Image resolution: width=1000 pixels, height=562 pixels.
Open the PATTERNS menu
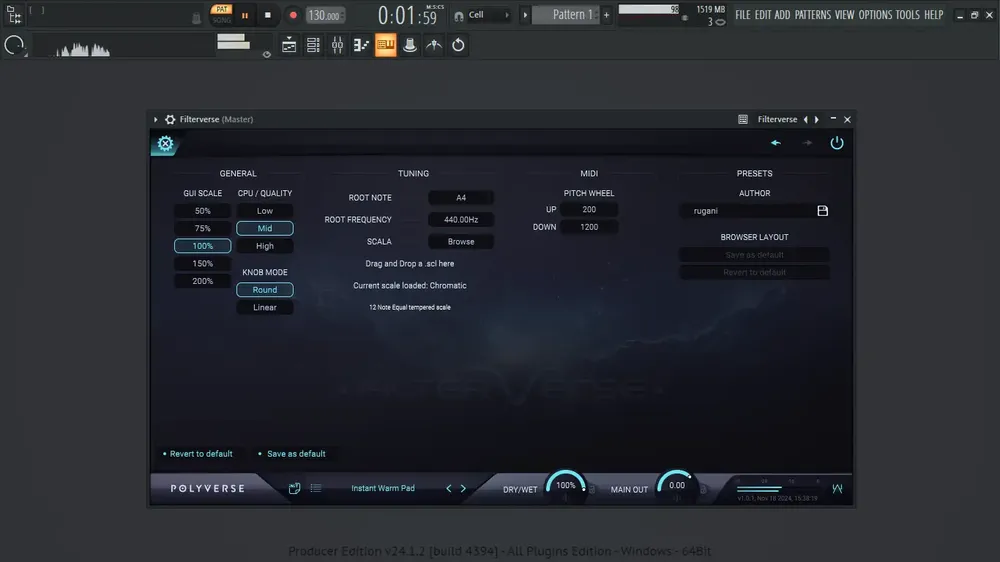(812, 15)
